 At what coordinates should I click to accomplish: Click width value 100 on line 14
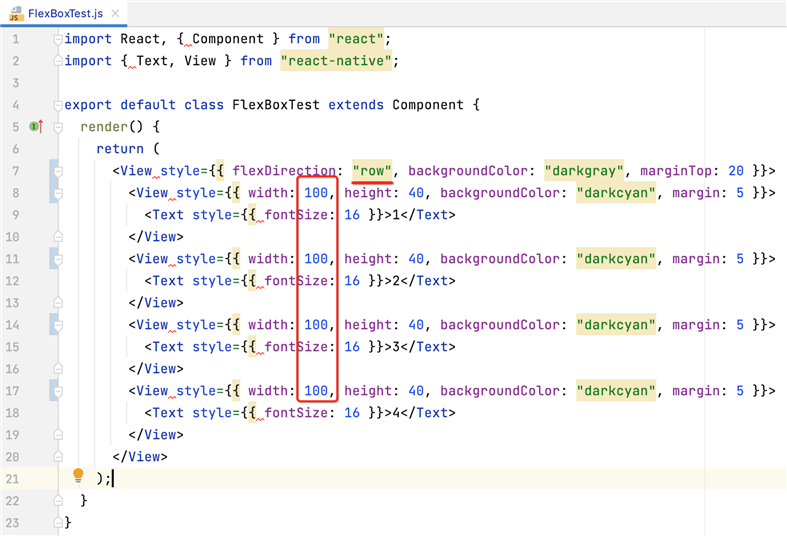point(316,325)
